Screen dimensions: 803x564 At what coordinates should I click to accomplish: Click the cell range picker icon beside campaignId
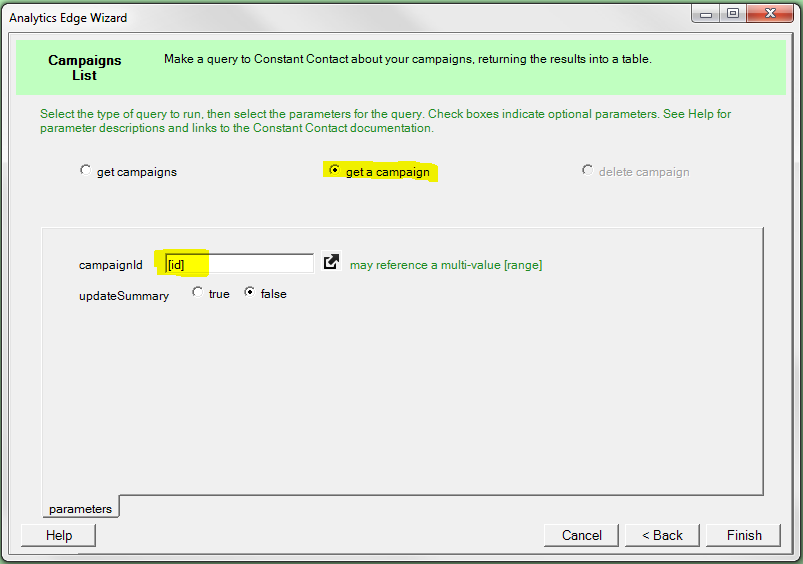331,263
